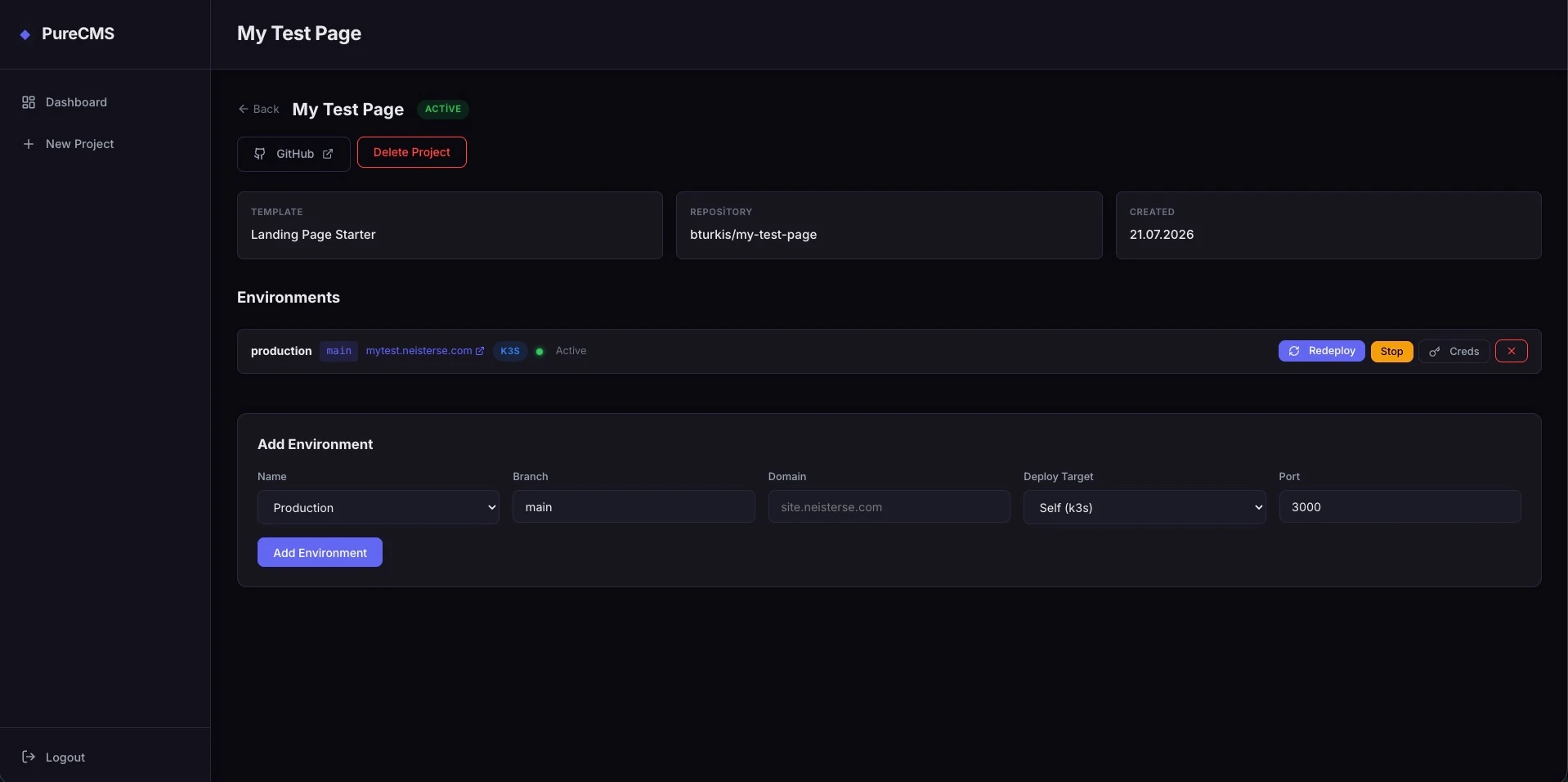1568x782 pixels.
Task: Click the Port field label
Action: point(1289,476)
